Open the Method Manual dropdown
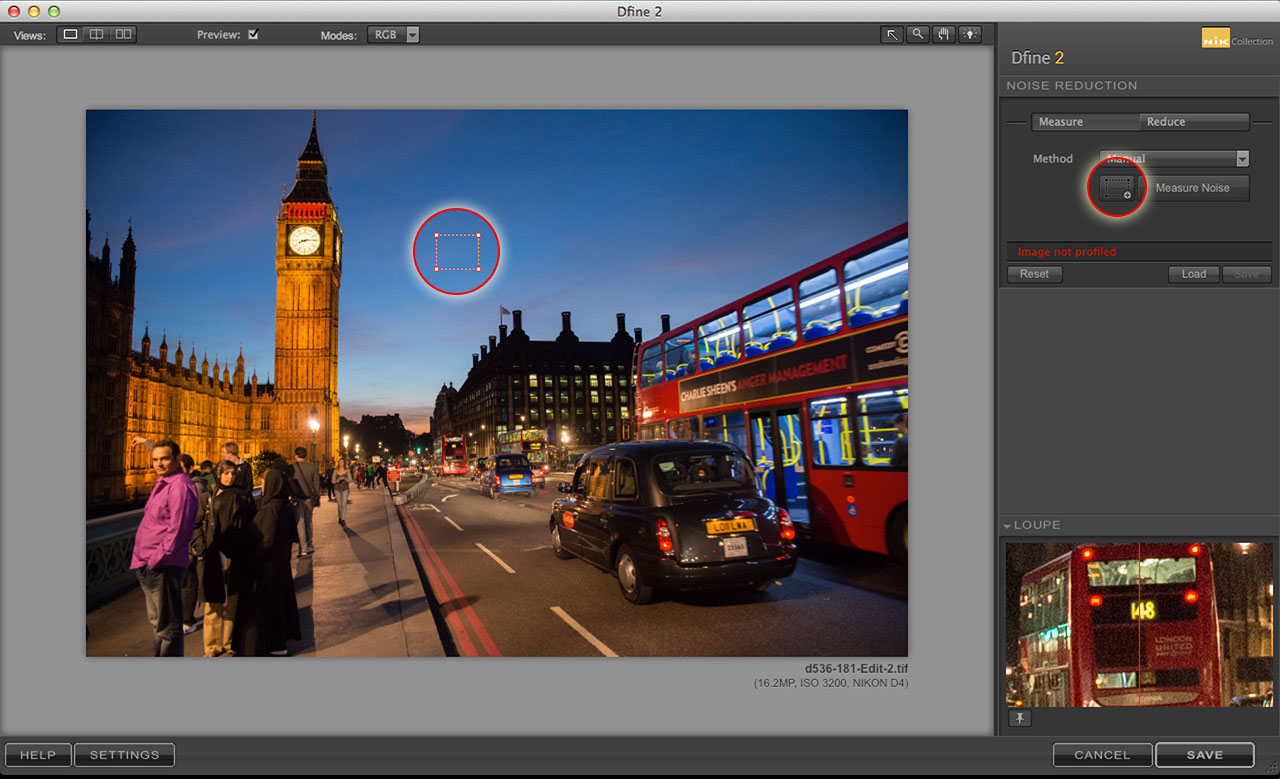1280x779 pixels. click(1173, 158)
